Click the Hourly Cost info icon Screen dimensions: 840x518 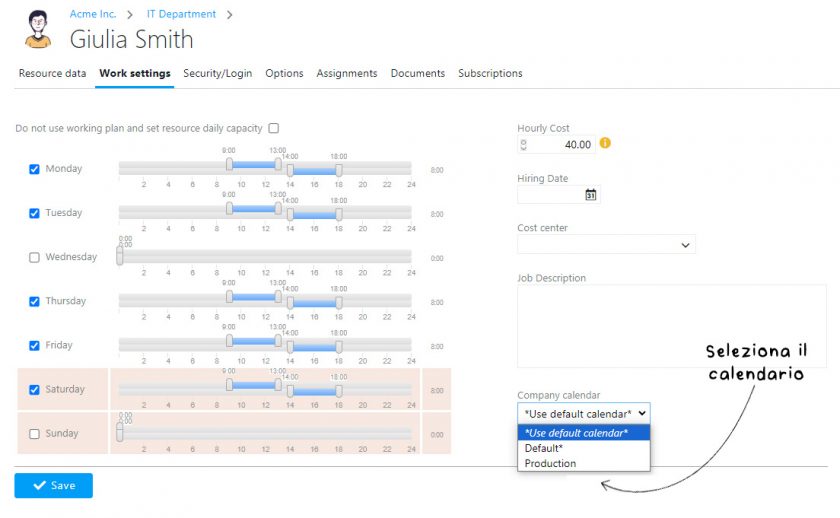tap(605, 143)
